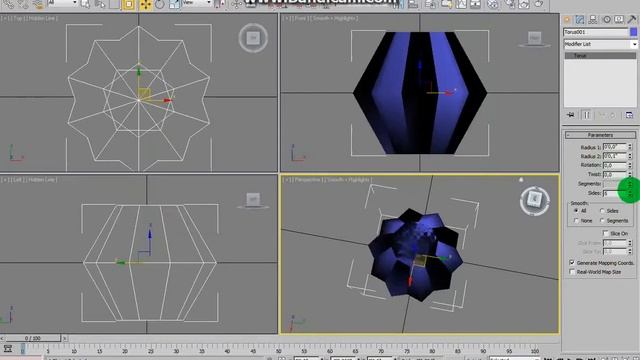Click the 0 / 100 time slider
Screen dimensions: 640x360
(33, 338)
